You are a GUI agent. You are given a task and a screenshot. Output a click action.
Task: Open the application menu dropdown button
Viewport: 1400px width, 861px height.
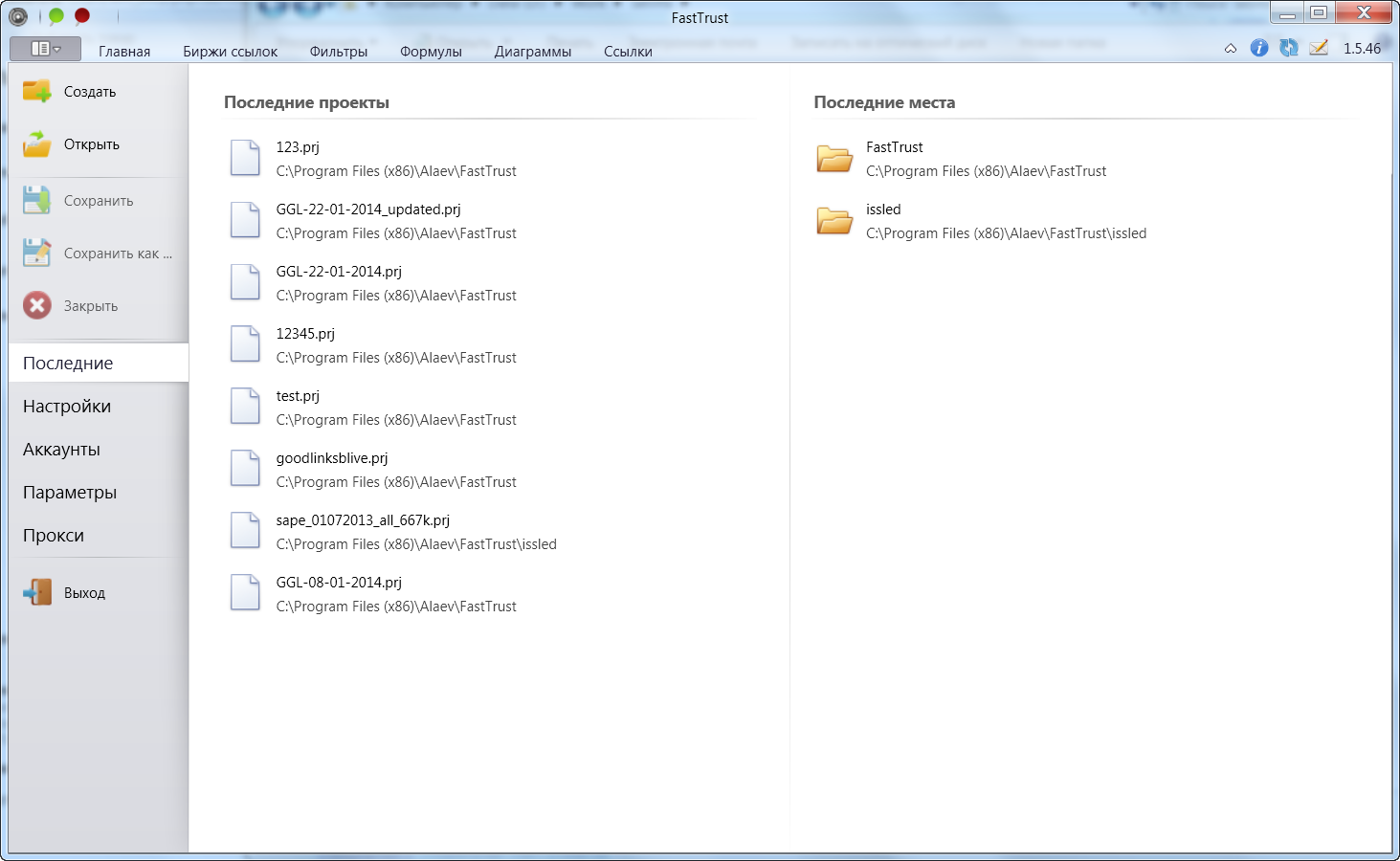point(45,49)
